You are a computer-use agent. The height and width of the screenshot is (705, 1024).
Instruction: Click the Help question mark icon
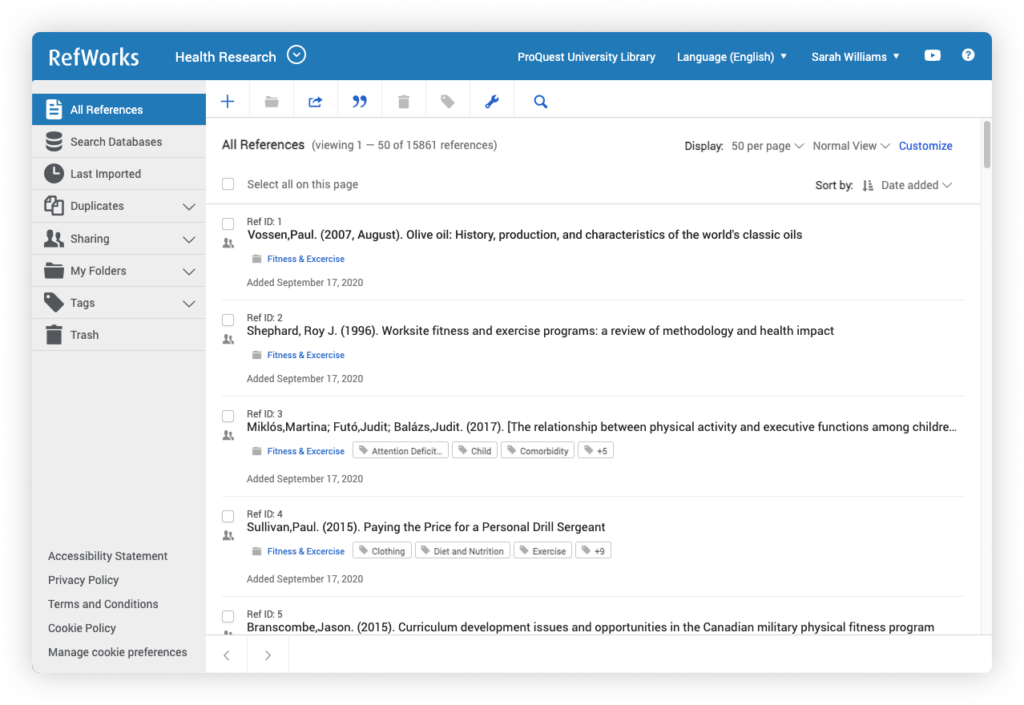click(x=968, y=56)
